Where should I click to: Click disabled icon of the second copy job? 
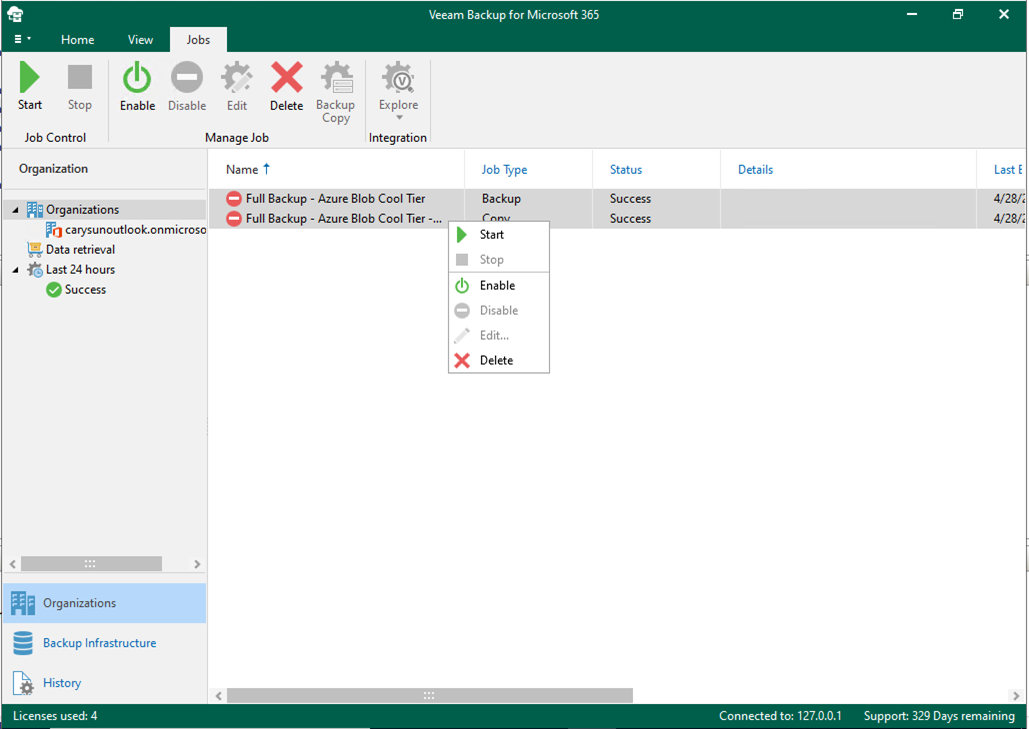234,219
